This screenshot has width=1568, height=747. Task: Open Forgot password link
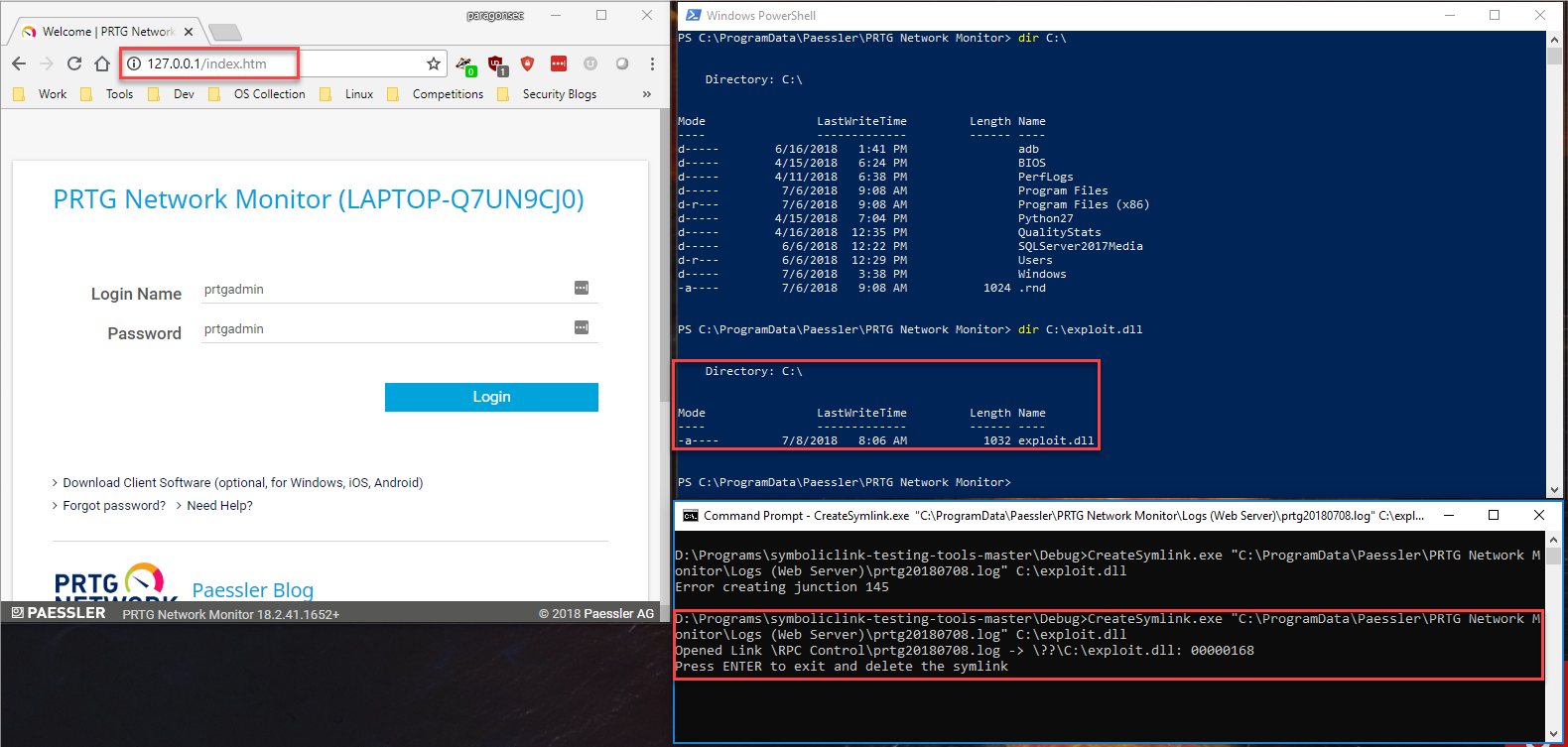click(x=114, y=506)
